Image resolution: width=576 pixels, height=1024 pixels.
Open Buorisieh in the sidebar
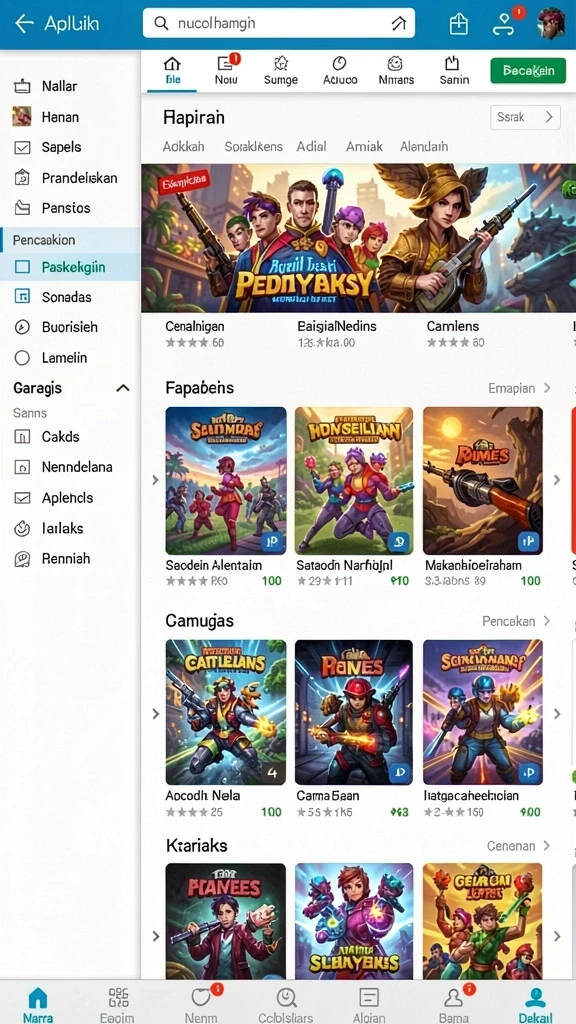point(70,327)
